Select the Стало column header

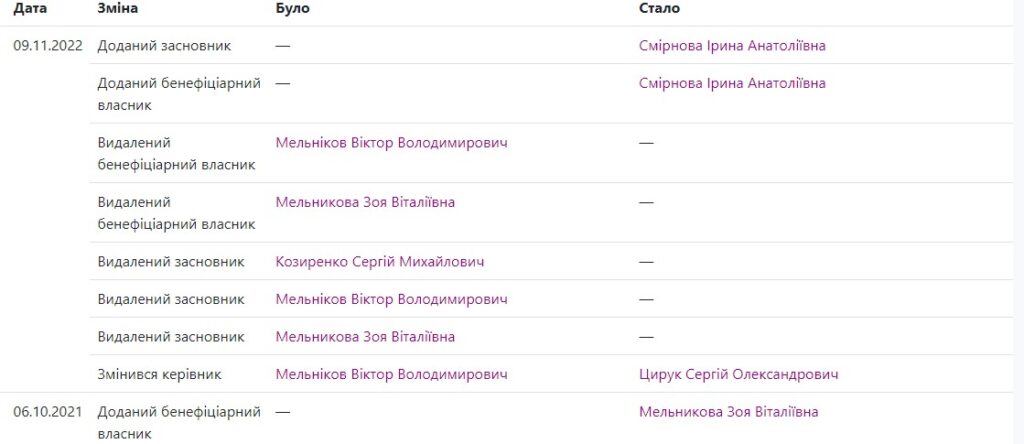(x=659, y=8)
